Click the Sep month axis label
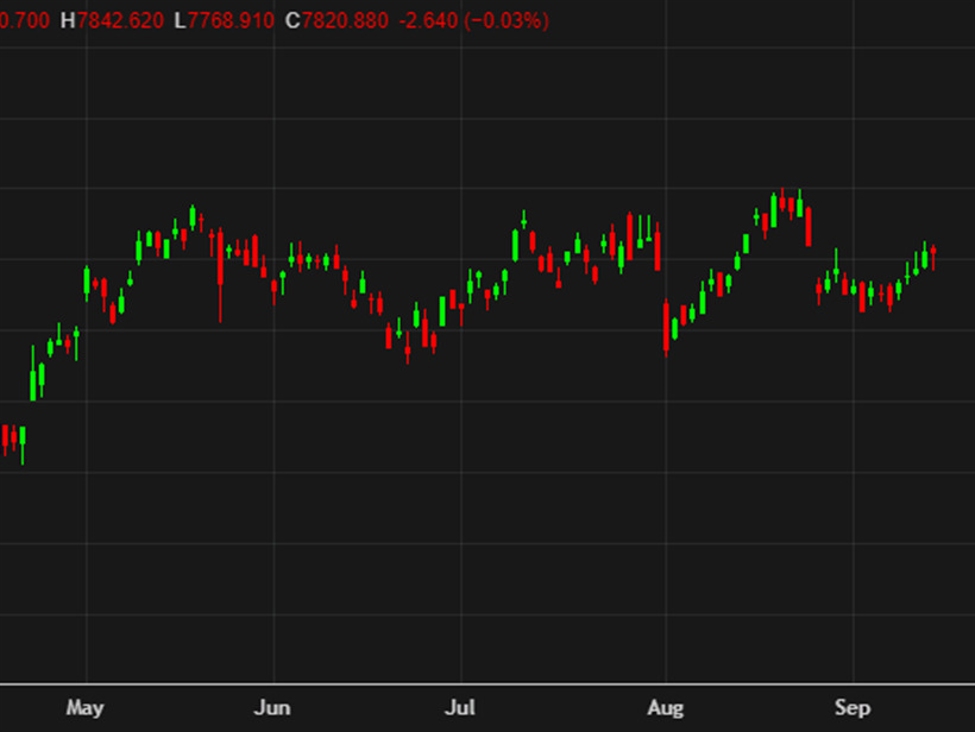Image resolution: width=975 pixels, height=732 pixels. click(852, 708)
